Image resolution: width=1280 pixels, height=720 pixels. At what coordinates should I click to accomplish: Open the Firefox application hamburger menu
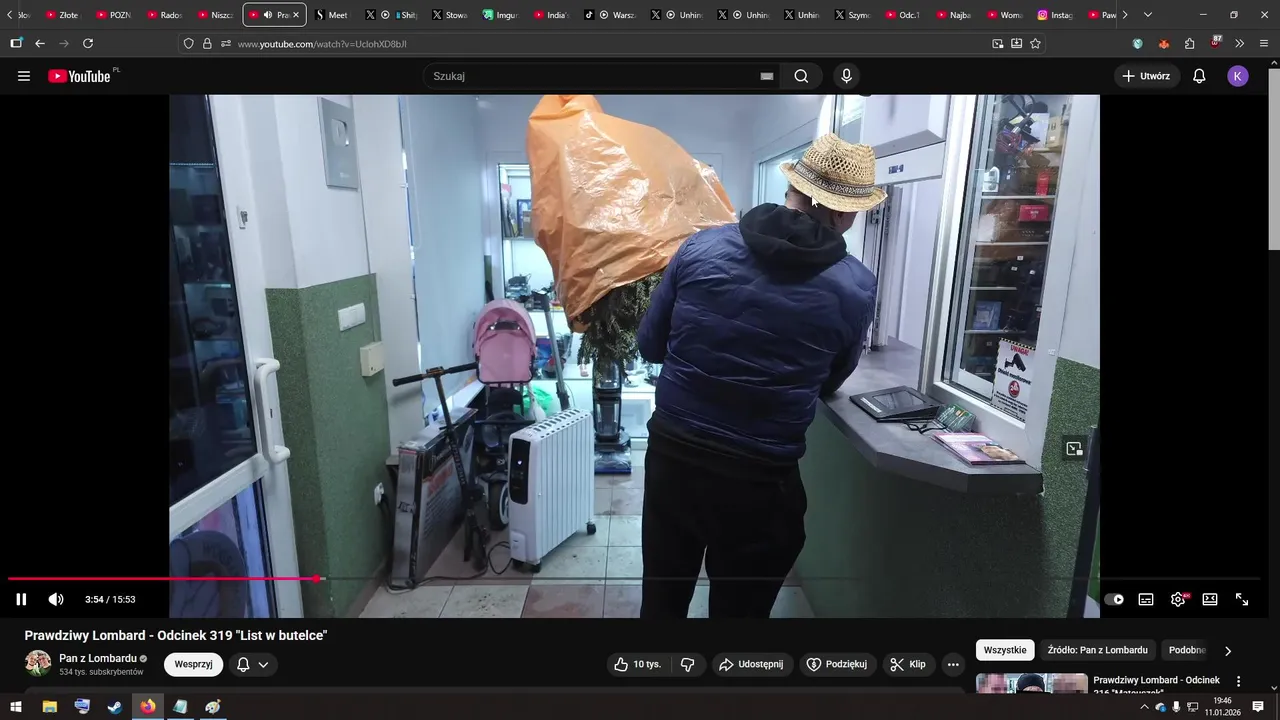coord(1264,43)
